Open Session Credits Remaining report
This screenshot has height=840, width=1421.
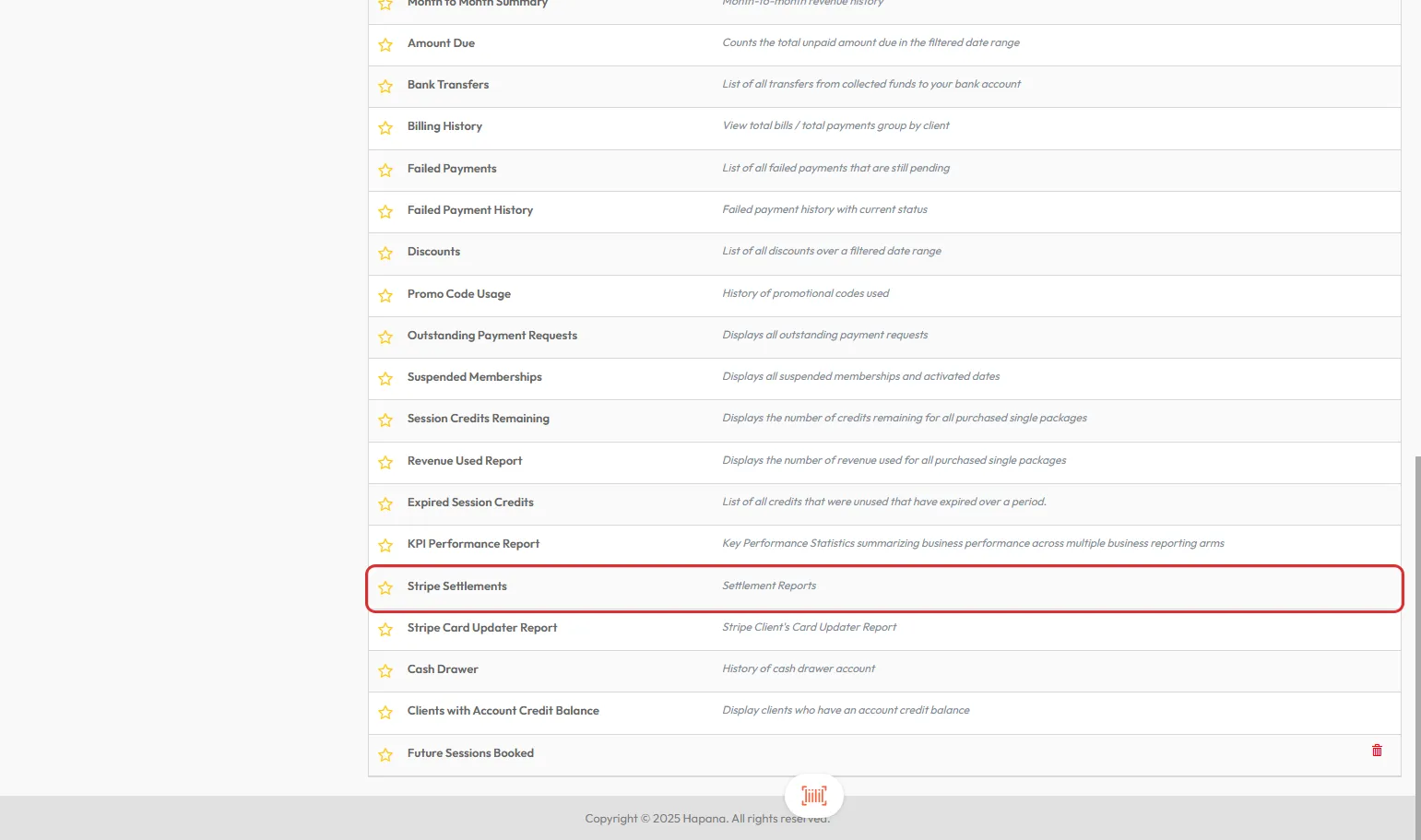click(x=479, y=419)
